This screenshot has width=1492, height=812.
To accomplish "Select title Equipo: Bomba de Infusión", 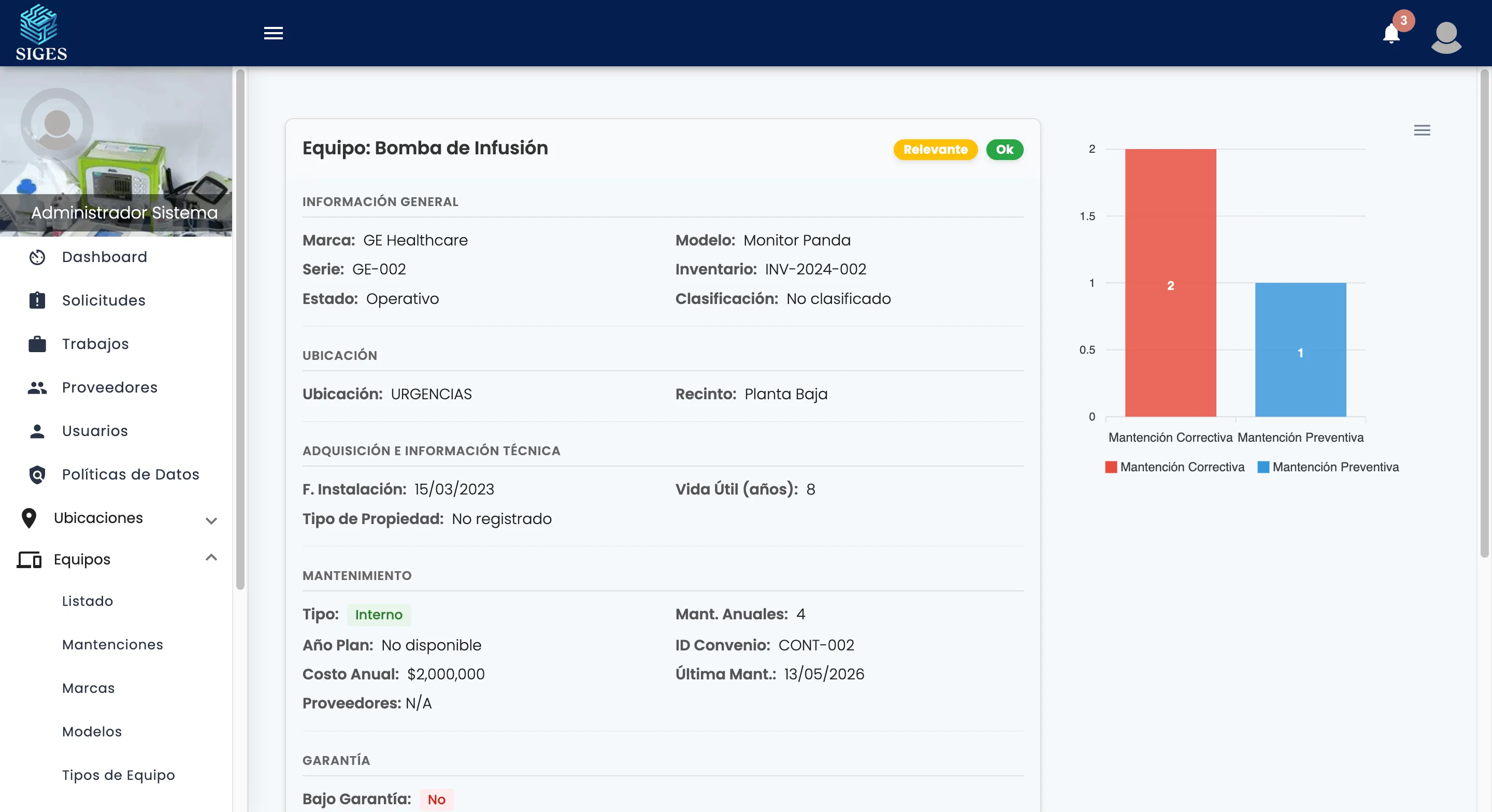I will click(425, 148).
